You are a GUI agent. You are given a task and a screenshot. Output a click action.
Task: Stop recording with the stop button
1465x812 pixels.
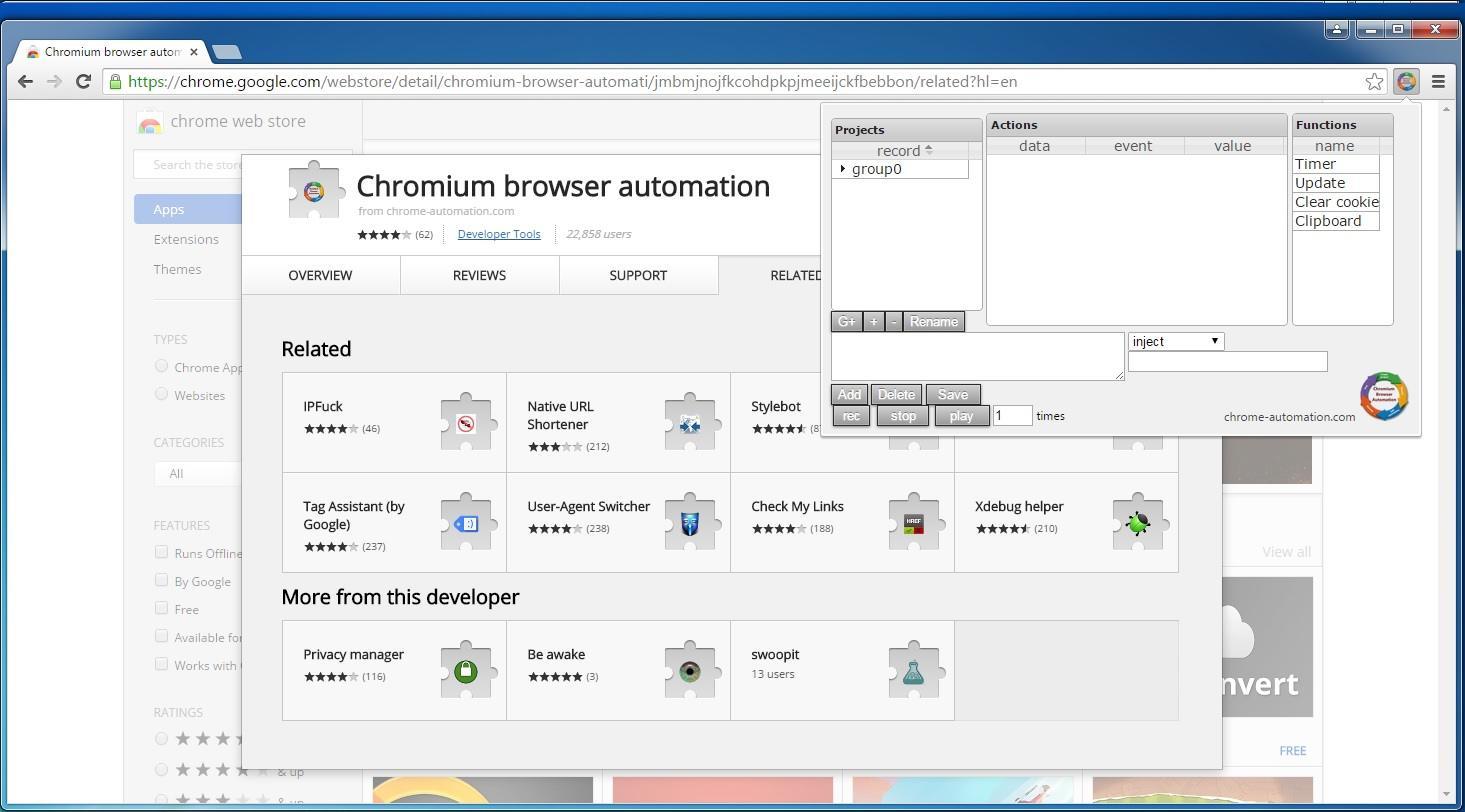(903, 416)
